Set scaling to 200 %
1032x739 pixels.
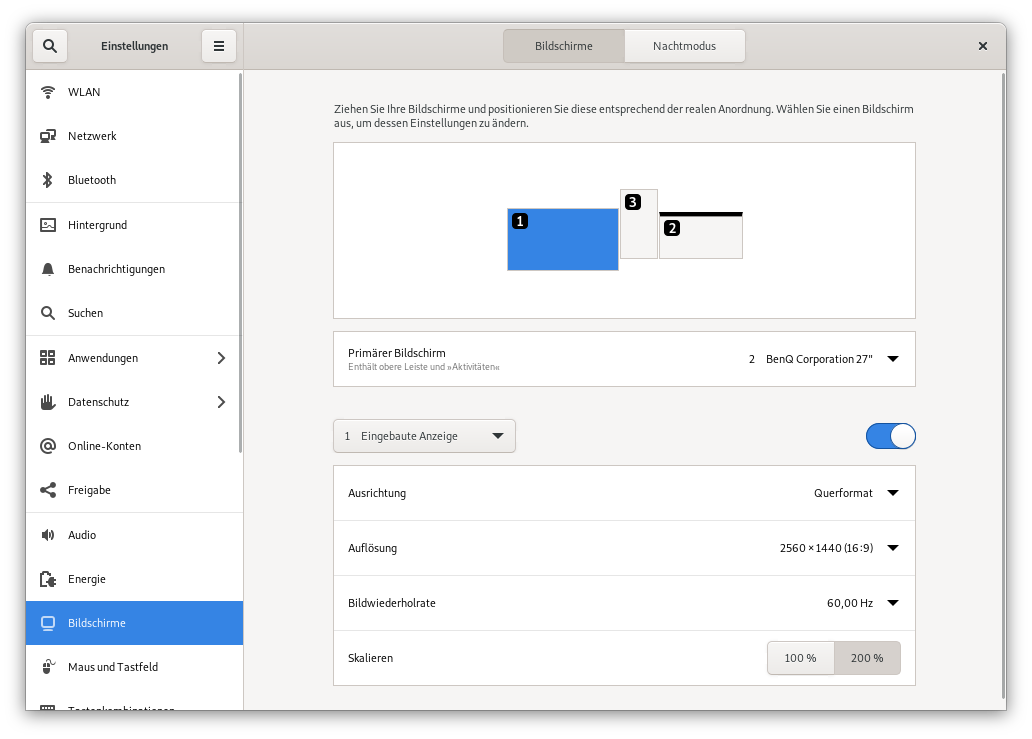[x=867, y=658]
